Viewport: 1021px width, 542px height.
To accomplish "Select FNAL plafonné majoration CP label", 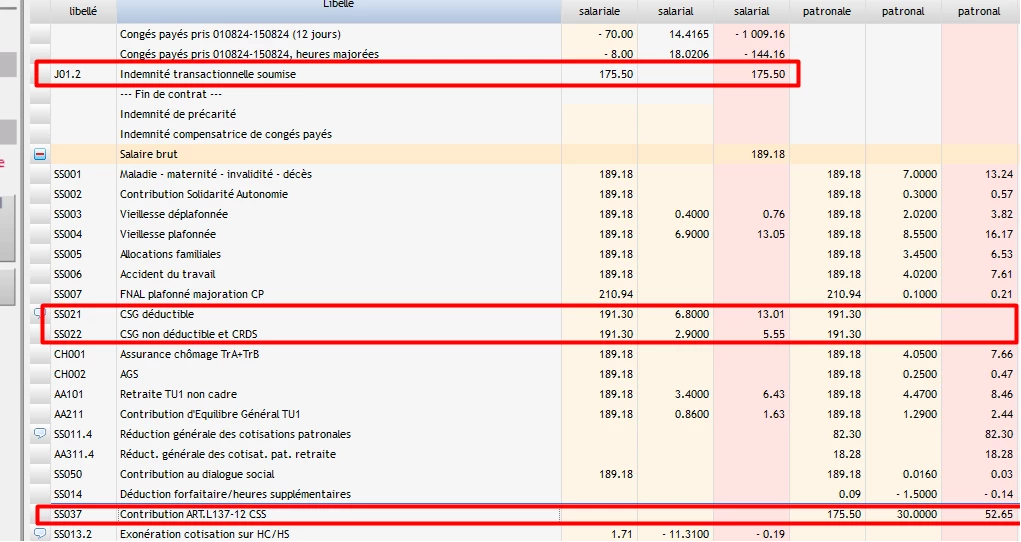I will tap(192, 294).
